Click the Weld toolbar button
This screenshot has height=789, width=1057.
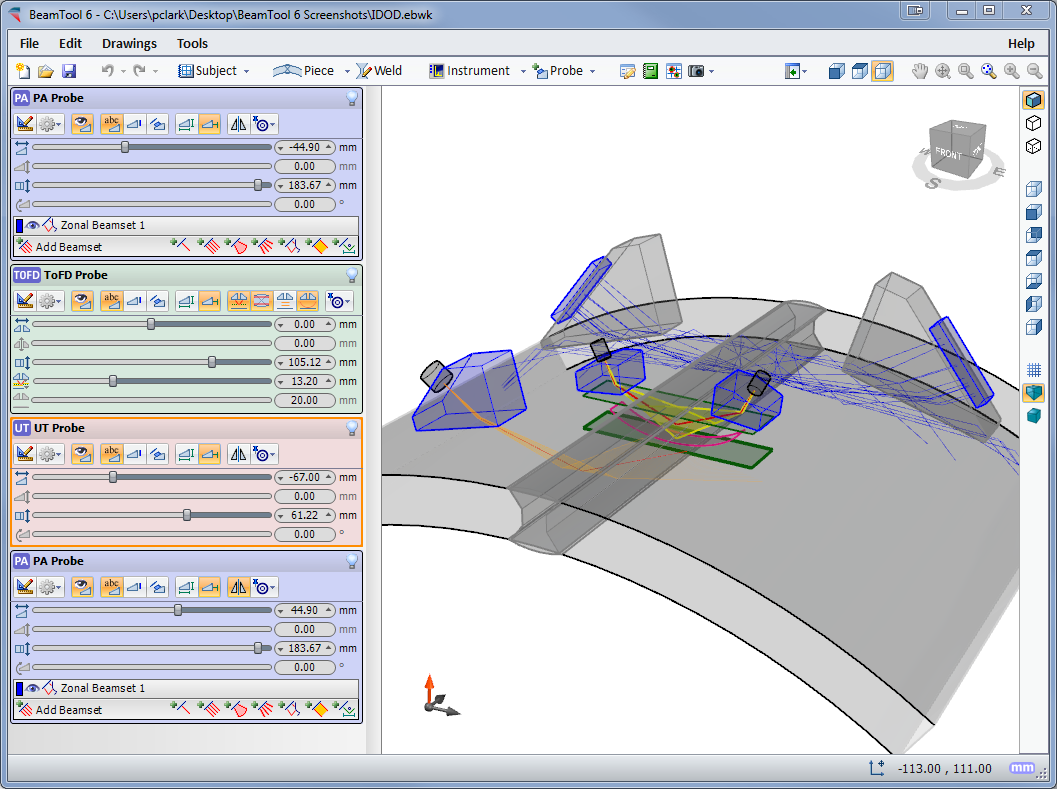click(x=380, y=71)
